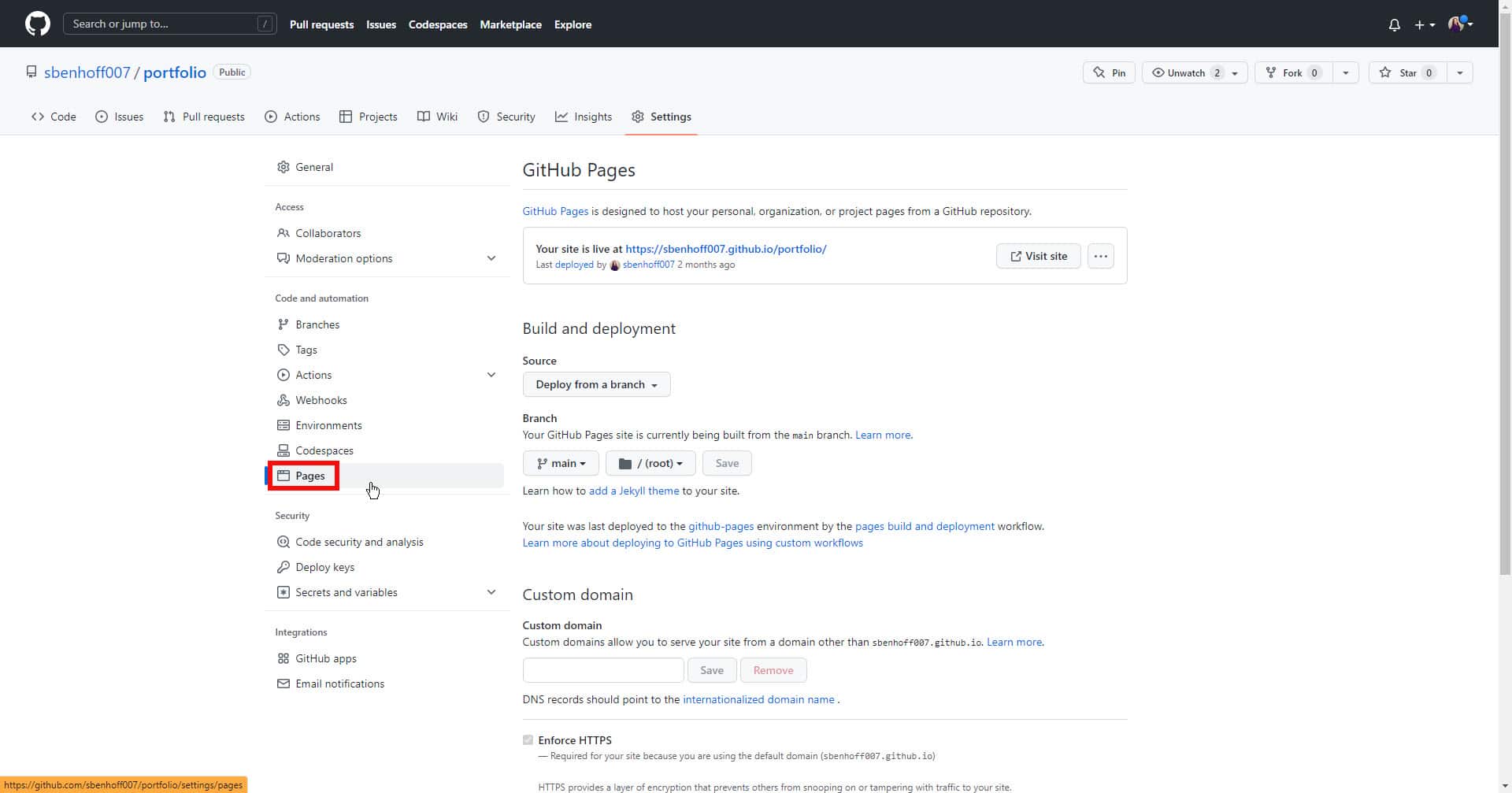Switch to the repository Actions tab
The width and height of the screenshot is (1512, 793).
click(292, 117)
